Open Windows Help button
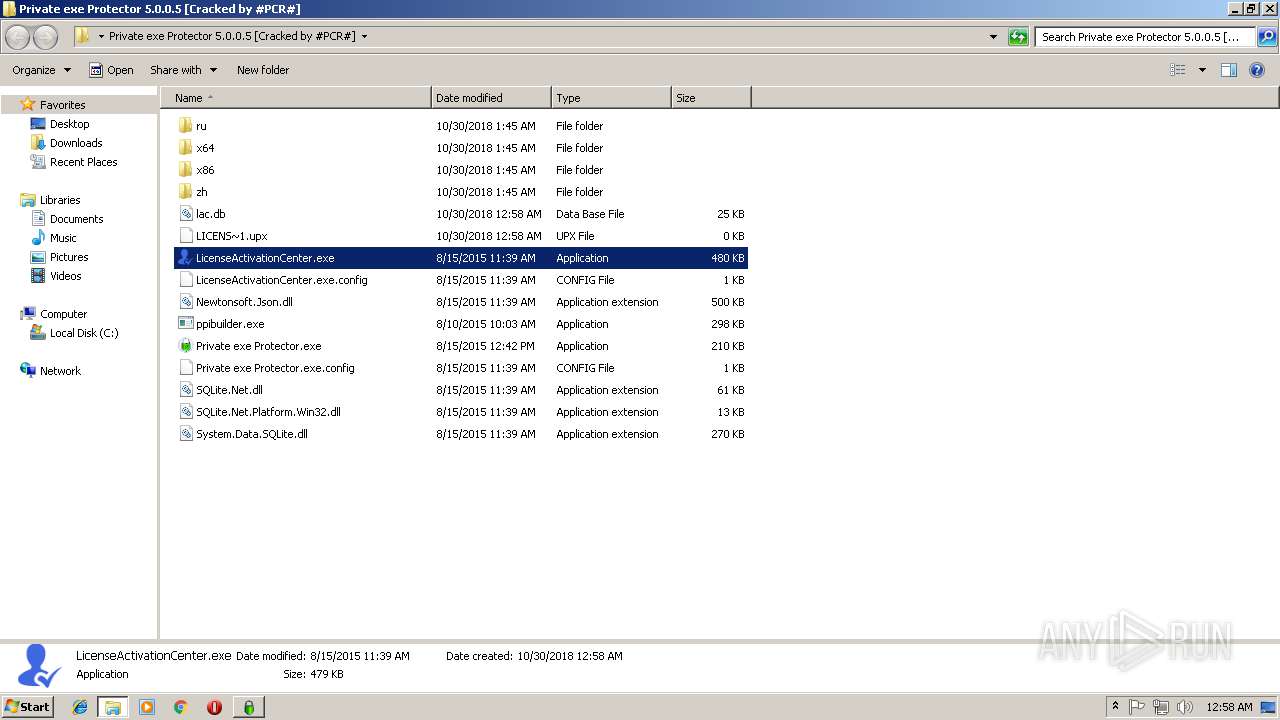The image size is (1280, 720). click(1257, 70)
